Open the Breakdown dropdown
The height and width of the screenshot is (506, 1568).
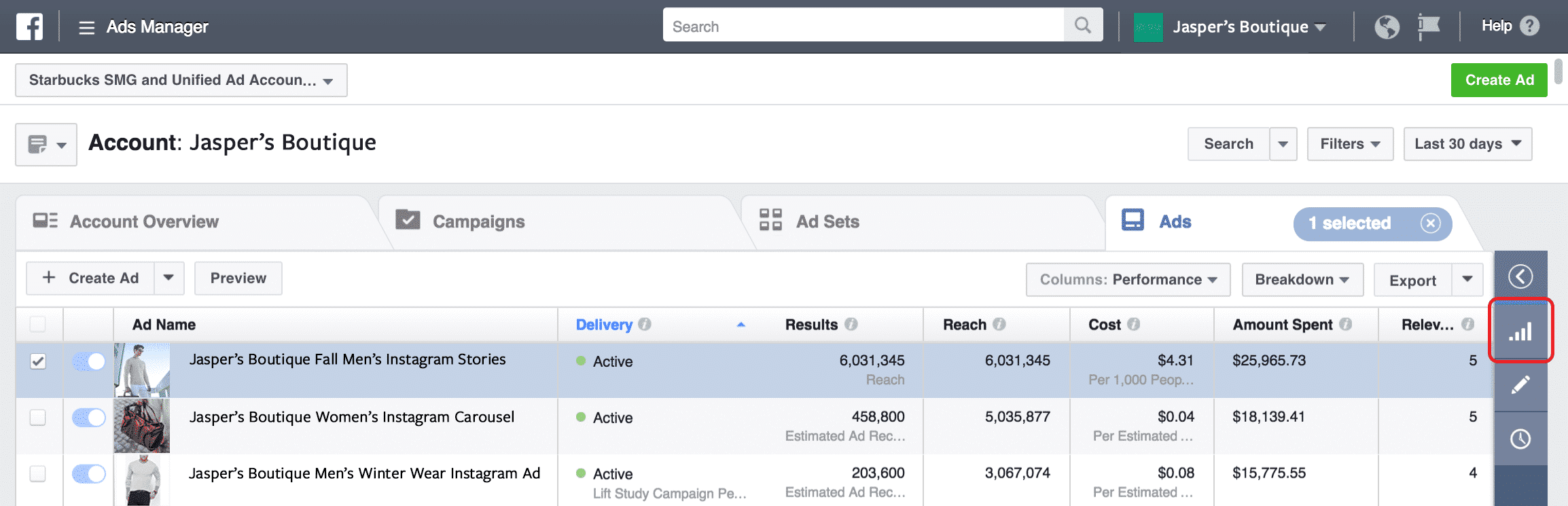(x=1302, y=280)
